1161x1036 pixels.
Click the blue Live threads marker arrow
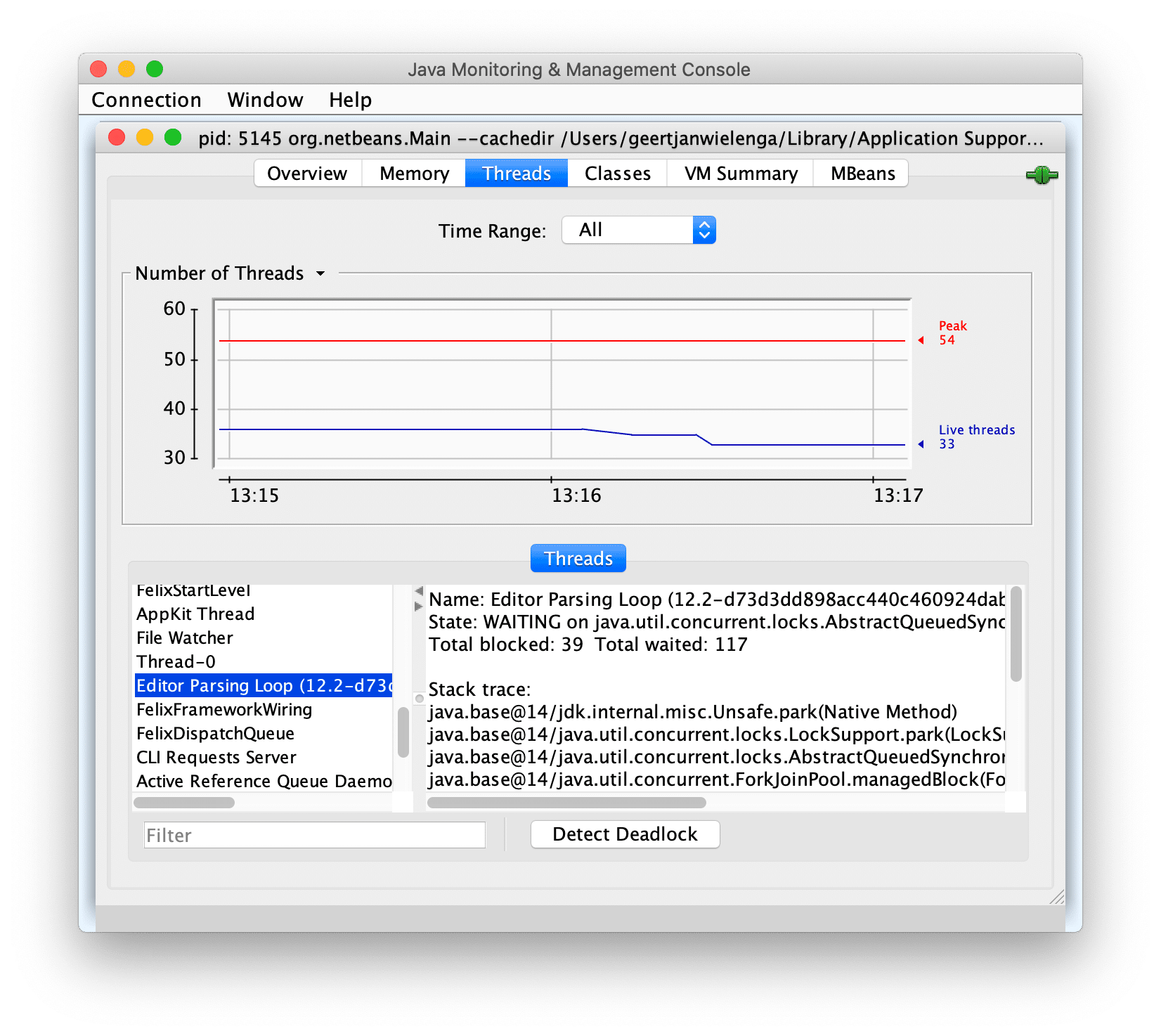pyautogui.click(x=921, y=444)
